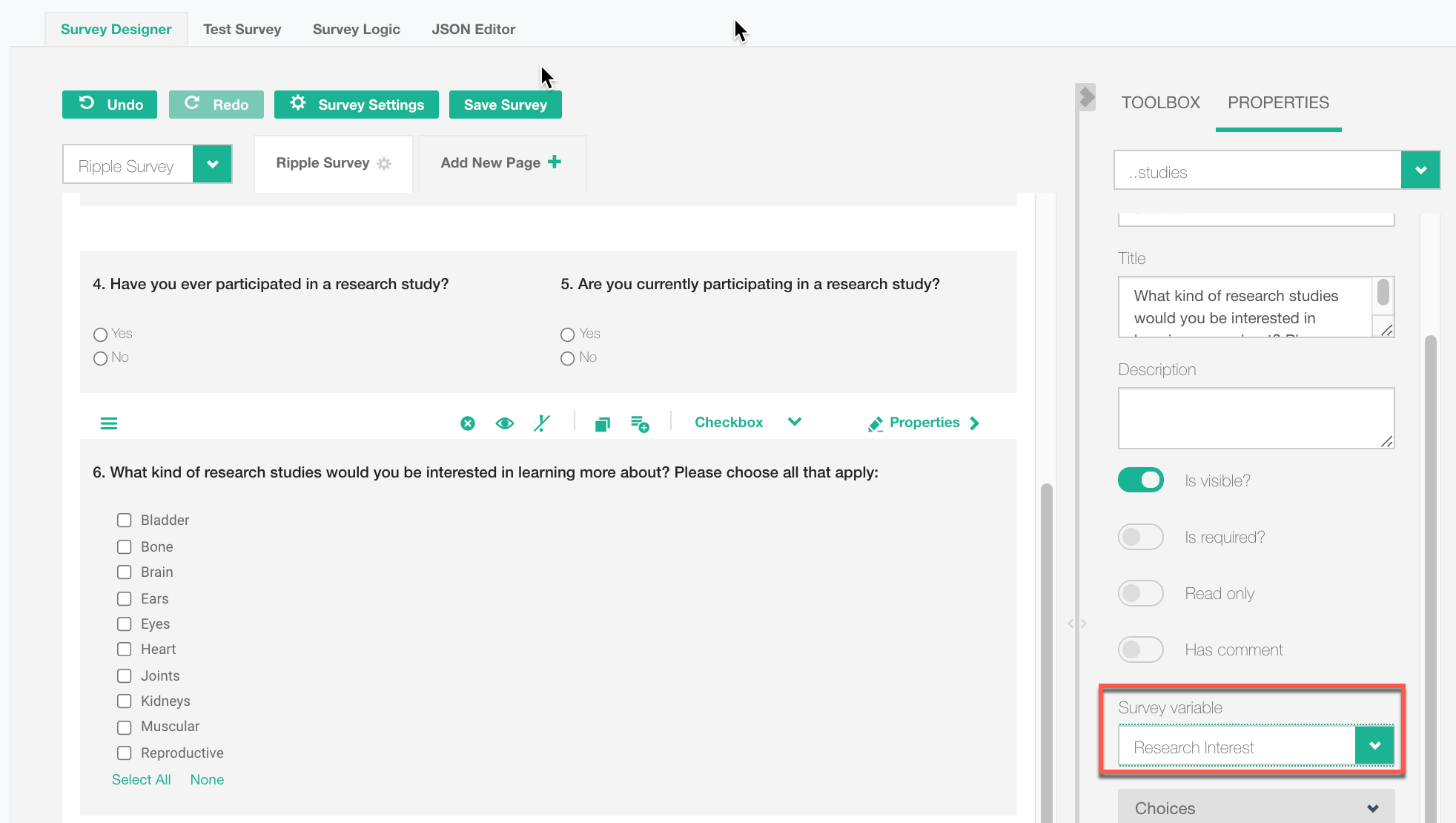Switch to the JSON Editor tab
Screen dimensions: 1456x823
pos(473,29)
